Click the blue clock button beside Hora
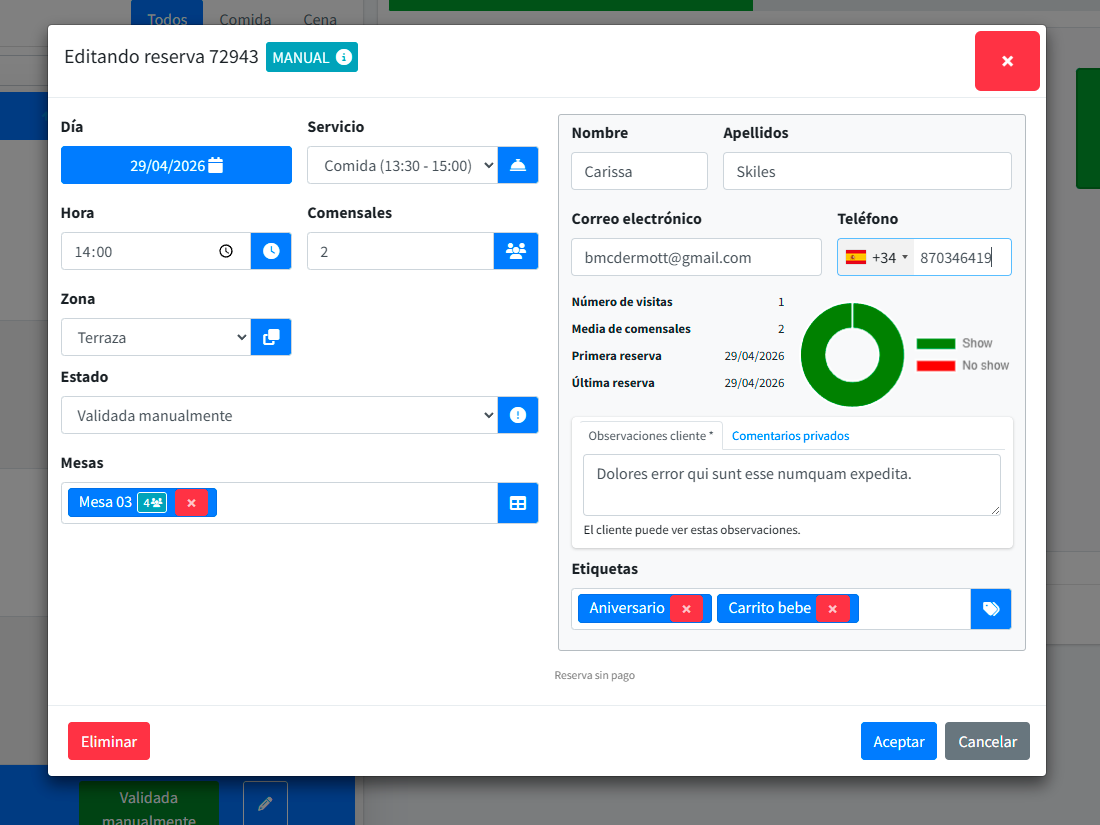 click(271, 251)
